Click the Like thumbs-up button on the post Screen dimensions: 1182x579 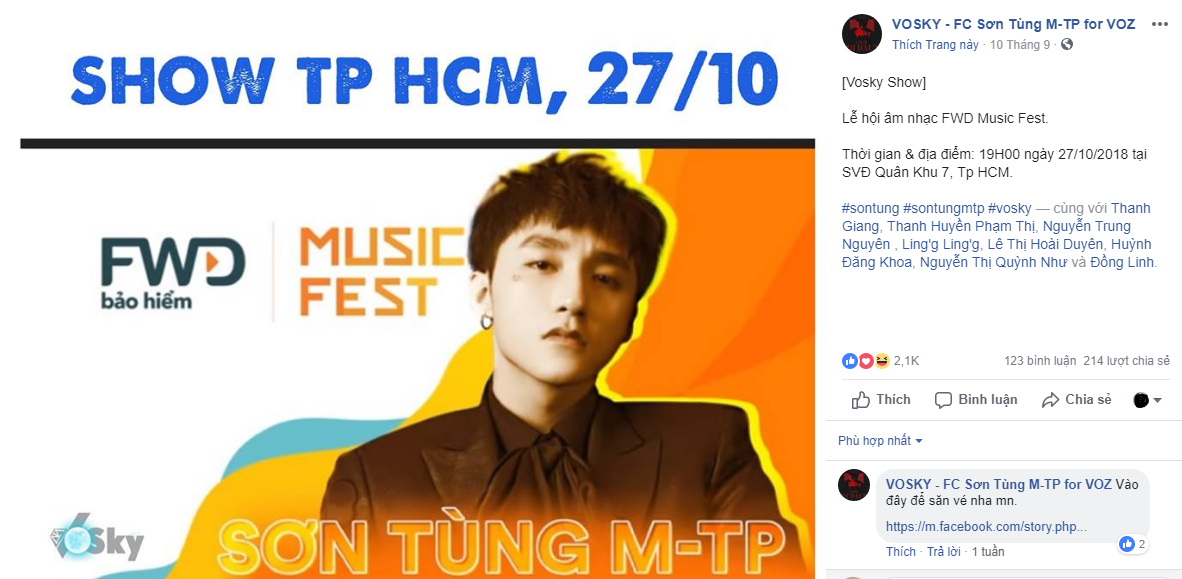(x=880, y=400)
